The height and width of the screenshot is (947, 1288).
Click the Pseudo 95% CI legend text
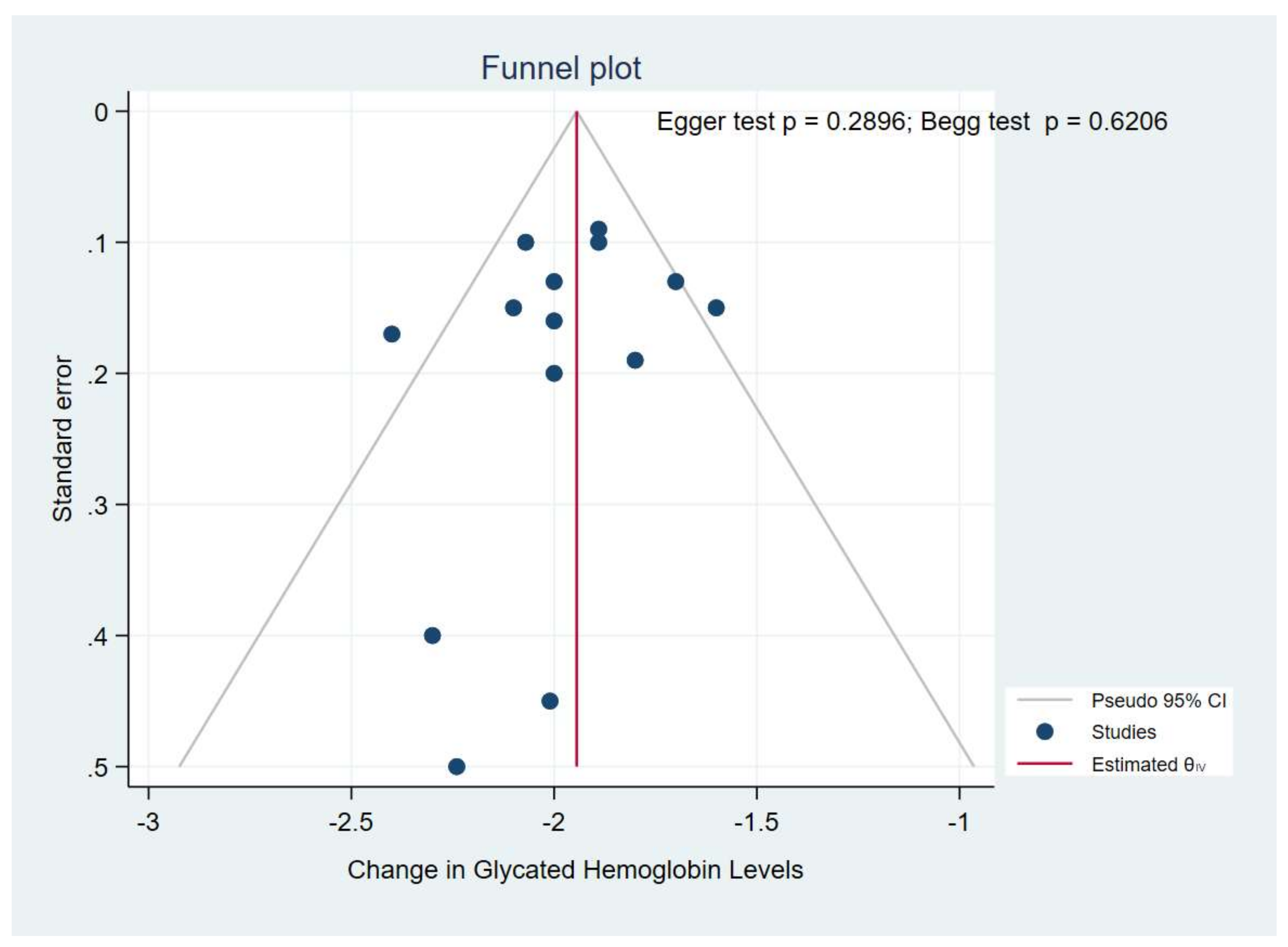pos(1158,700)
